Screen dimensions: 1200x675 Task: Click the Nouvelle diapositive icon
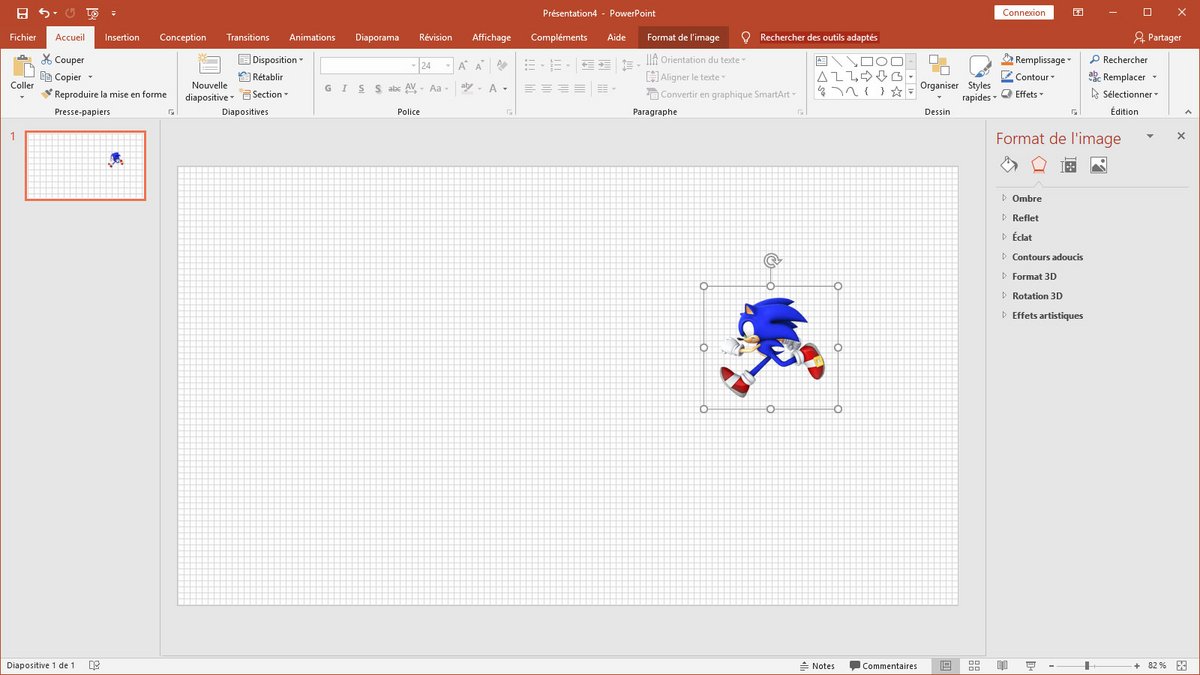[210, 66]
